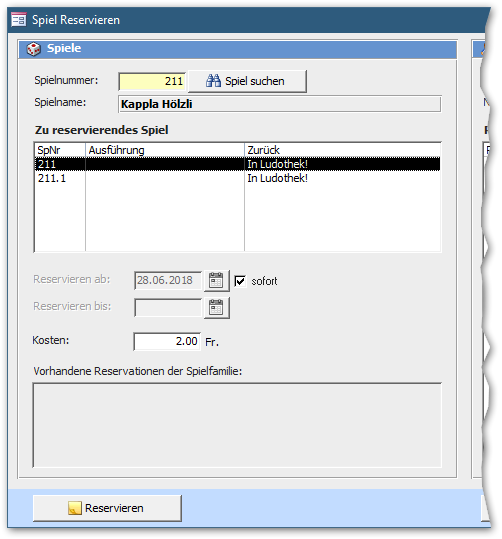
Task: Click the form icon in title bar
Action: click(x=19, y=20)
